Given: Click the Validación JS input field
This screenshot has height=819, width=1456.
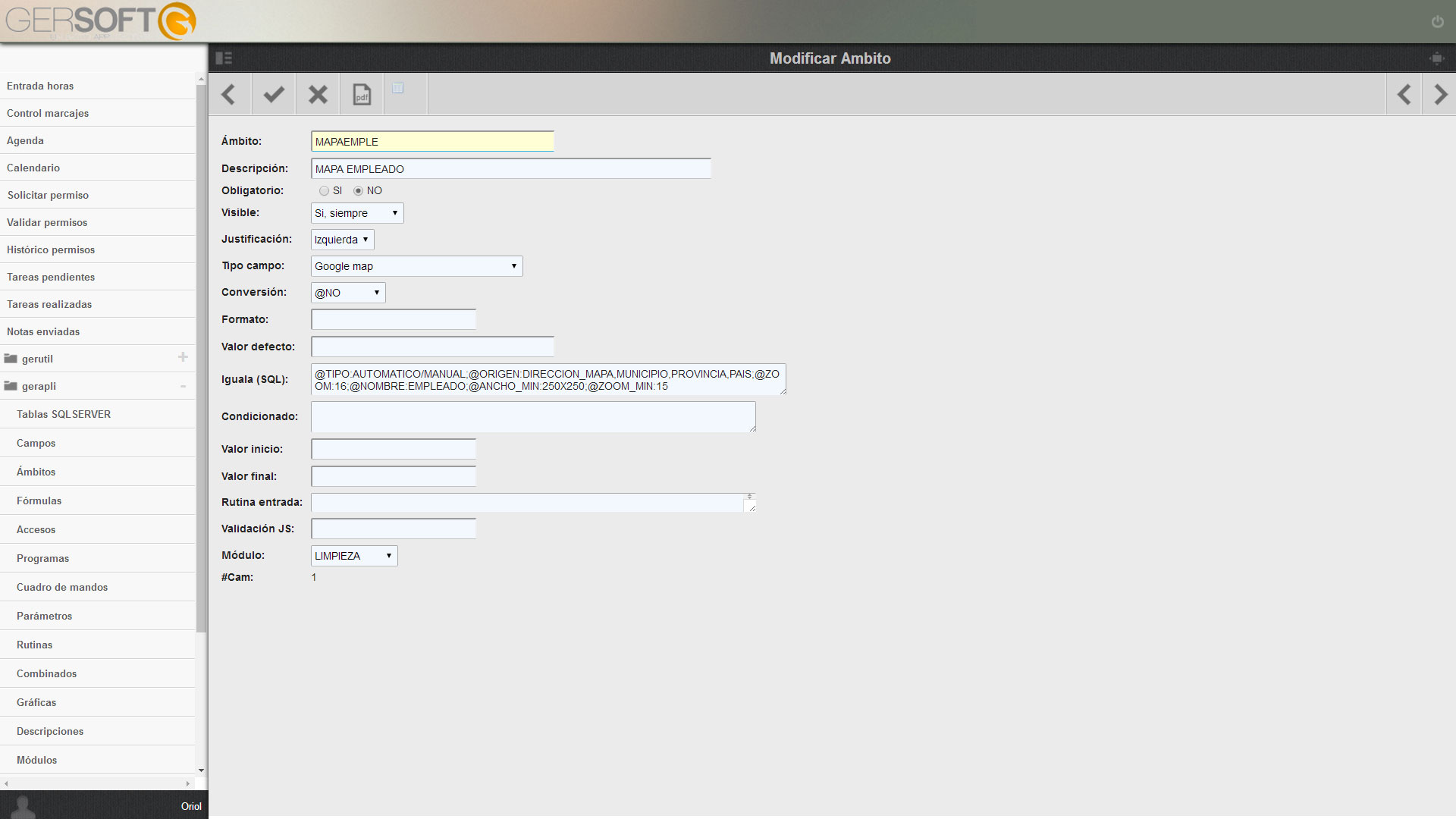Looking at the screenshot, I should 394,529.
